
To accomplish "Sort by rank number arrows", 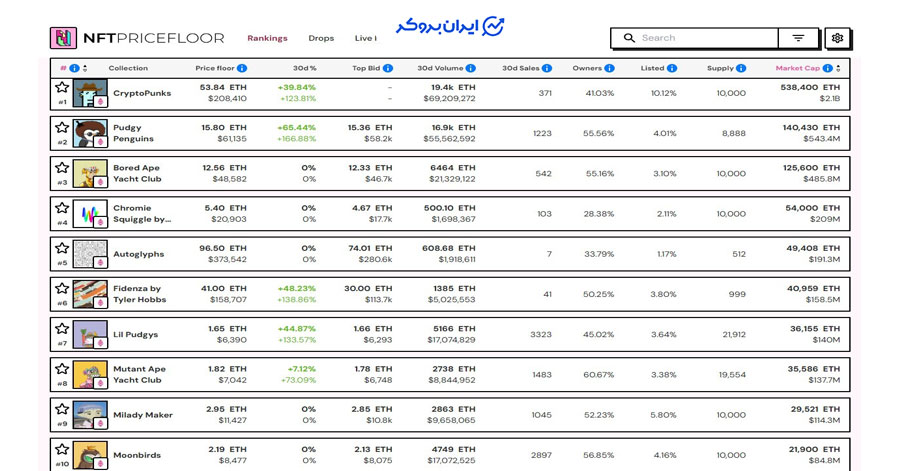I will pyautogui.click(x=85, y=68).
